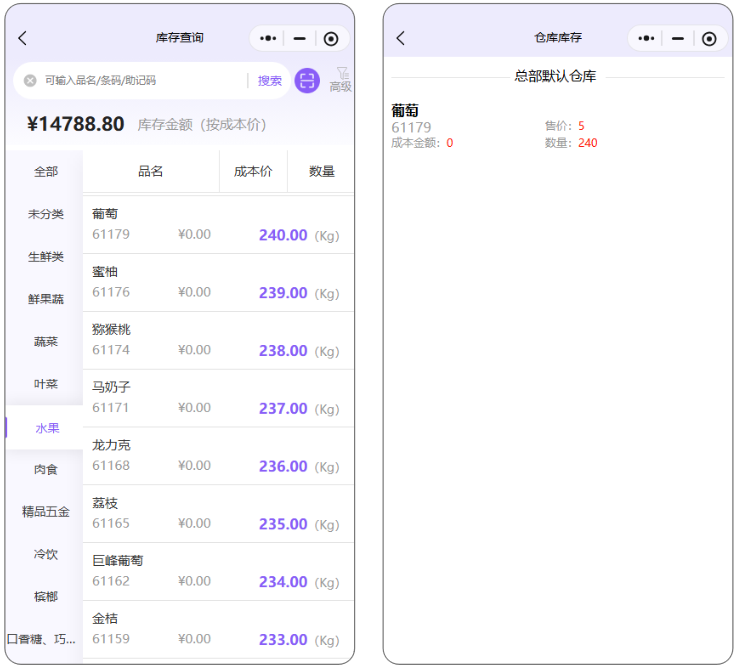Select 生鲜类 category in sidebar
The image size is (736, 670).
[46, 257]
